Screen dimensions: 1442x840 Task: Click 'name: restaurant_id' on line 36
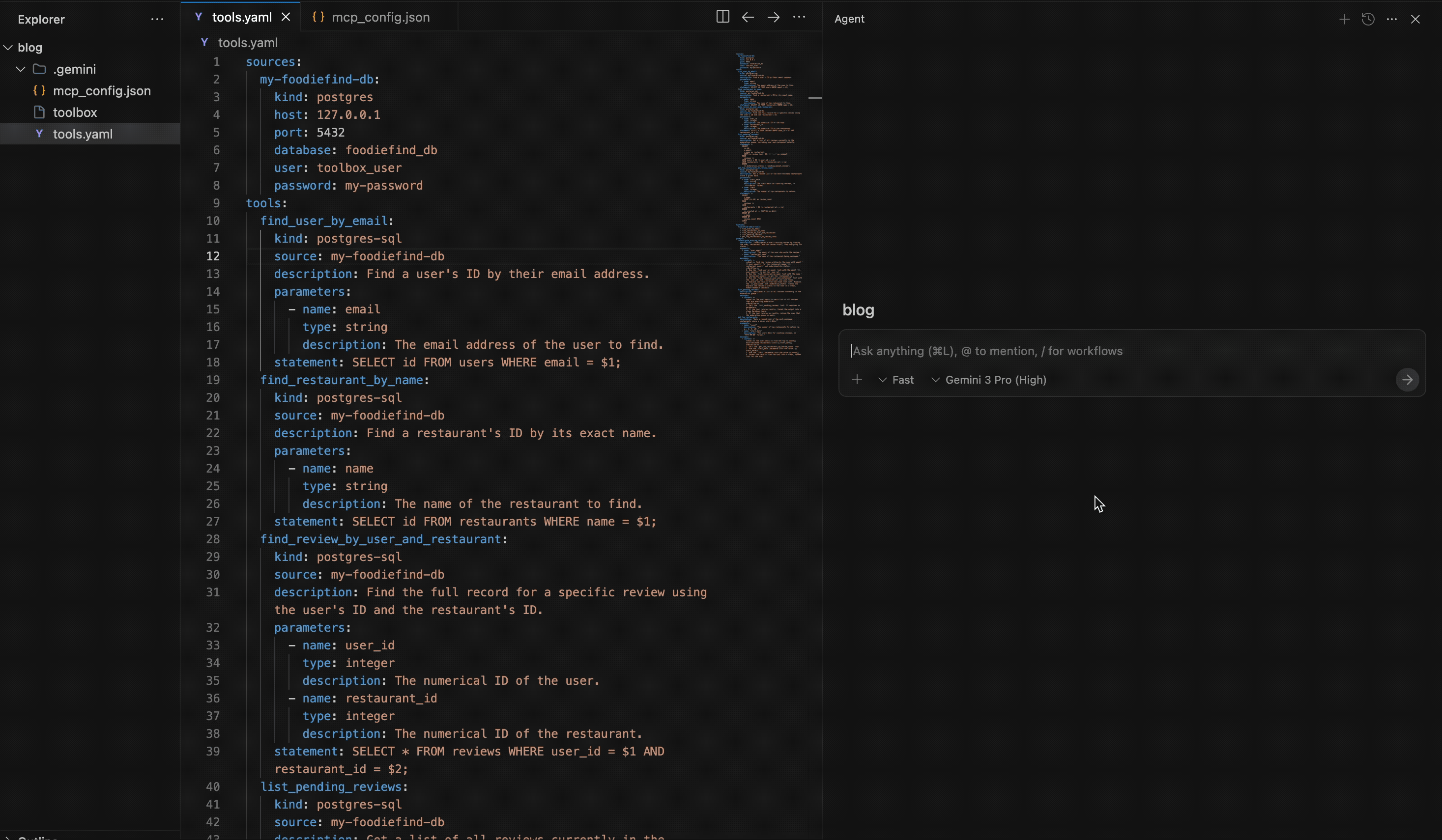pyautogui.click(x=370, y=698)
